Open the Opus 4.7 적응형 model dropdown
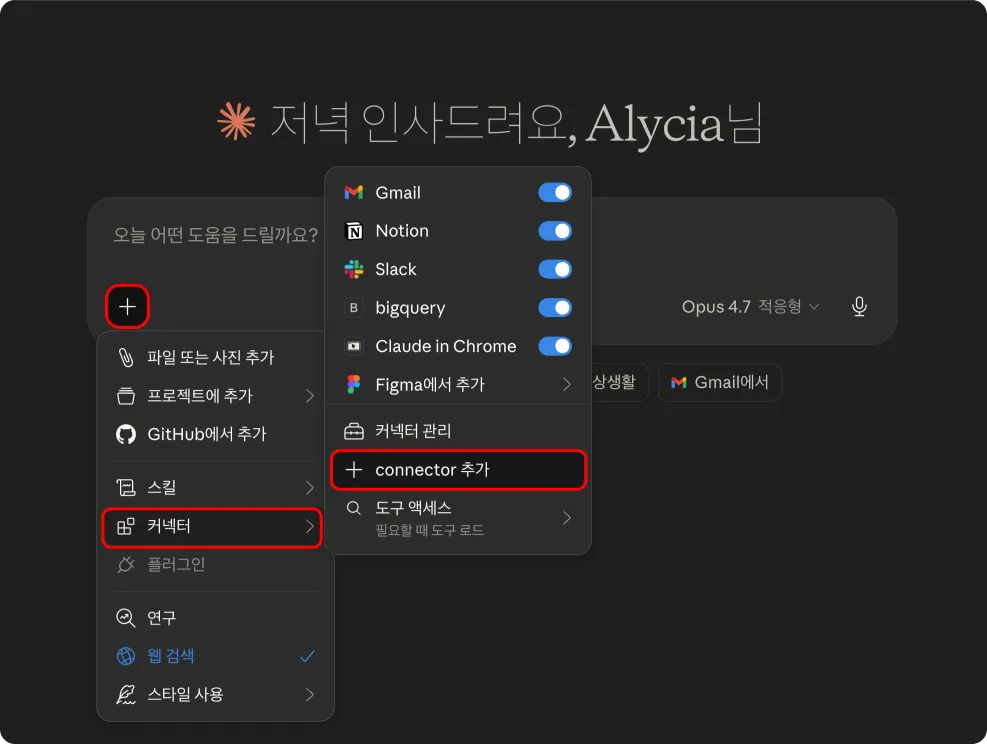Viewport: 987px width, 744px height. (x=750, y=307)
